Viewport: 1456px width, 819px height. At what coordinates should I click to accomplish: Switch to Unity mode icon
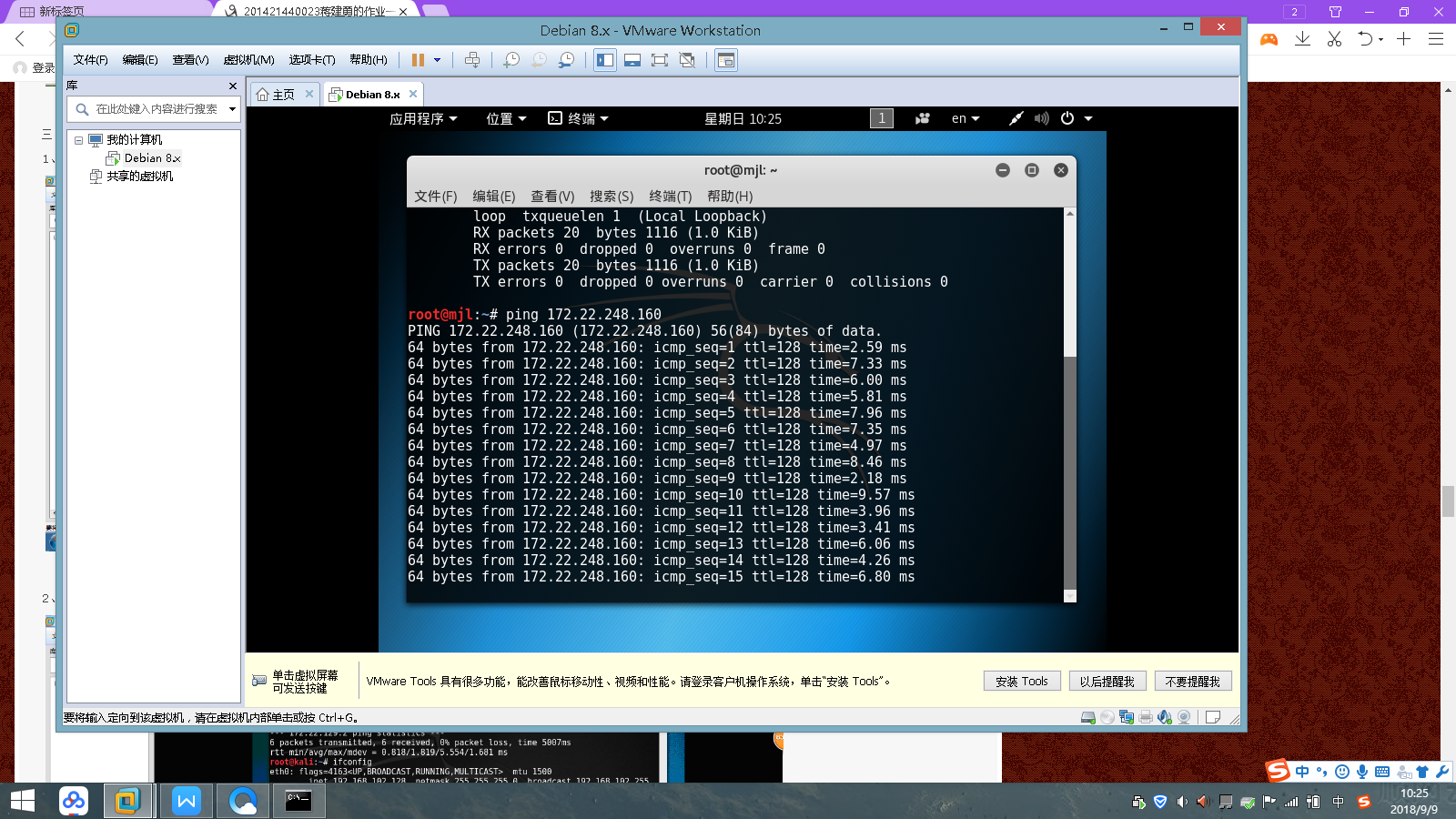point(687,60)
